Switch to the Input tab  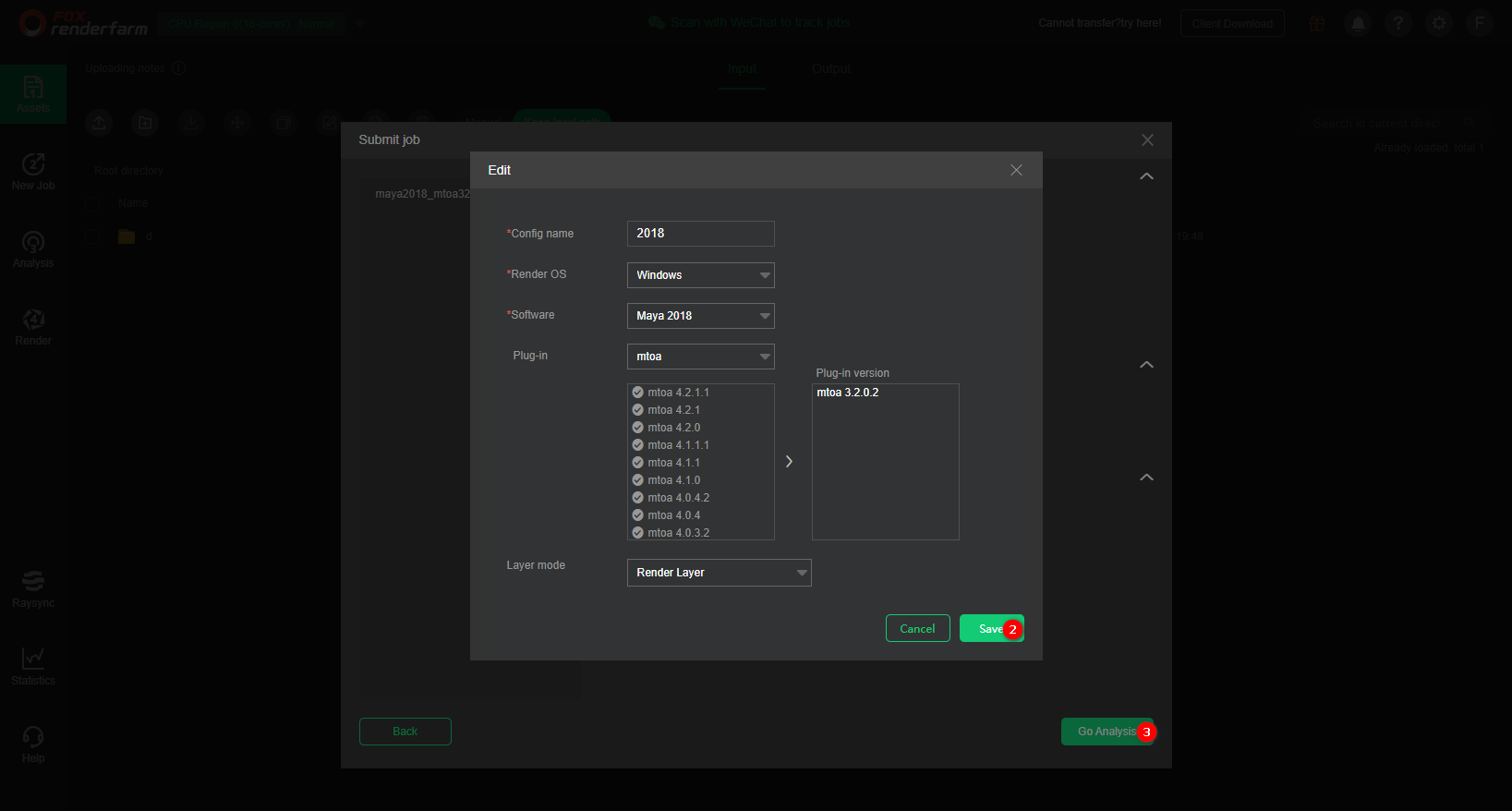pos(742,68)
